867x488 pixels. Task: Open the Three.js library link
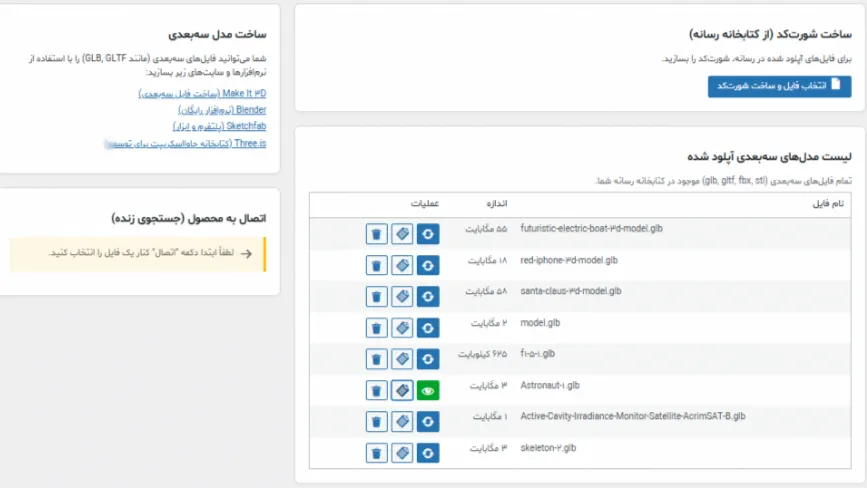coord(185,144)
